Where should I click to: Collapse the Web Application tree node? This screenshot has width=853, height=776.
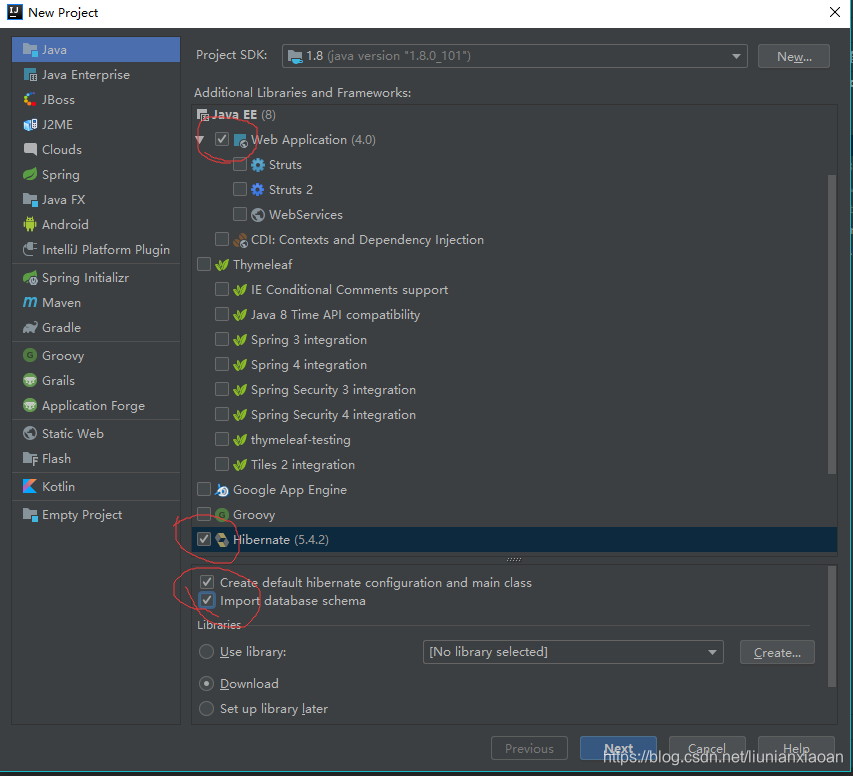200,140
